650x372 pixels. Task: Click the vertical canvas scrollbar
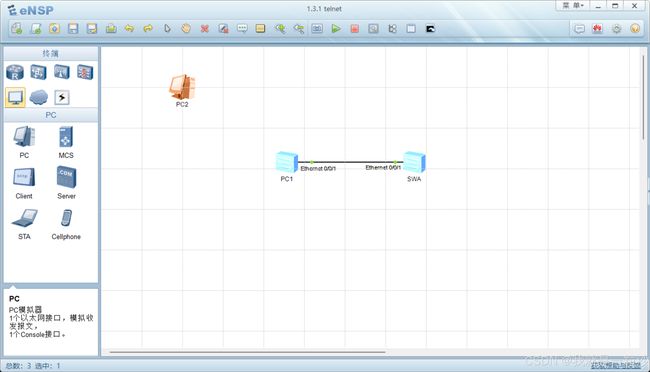point(644,97)
